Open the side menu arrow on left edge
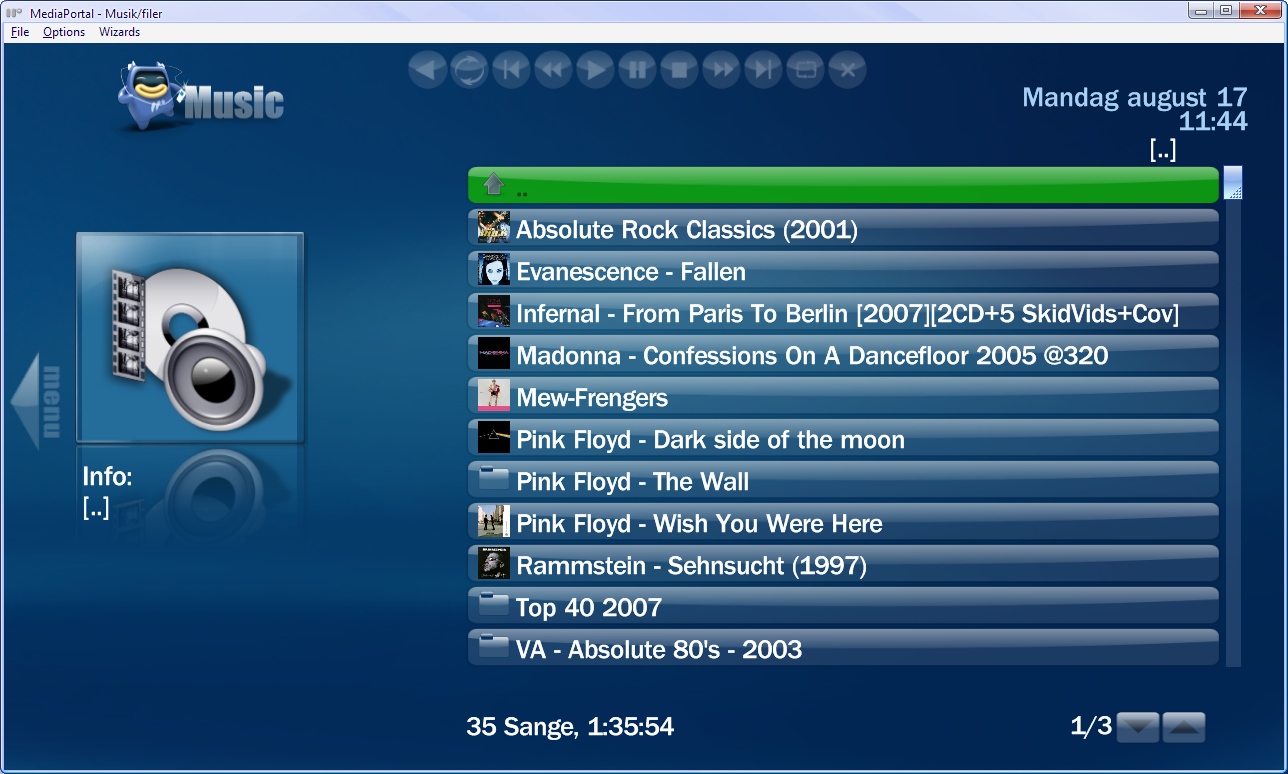 (x=38, y=402)
